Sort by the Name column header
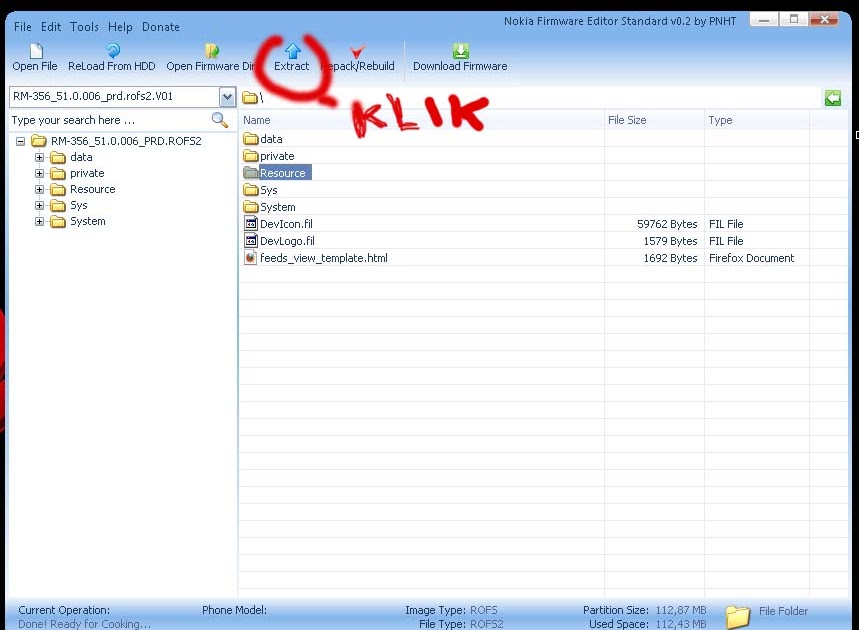 [x=422, y=120]
